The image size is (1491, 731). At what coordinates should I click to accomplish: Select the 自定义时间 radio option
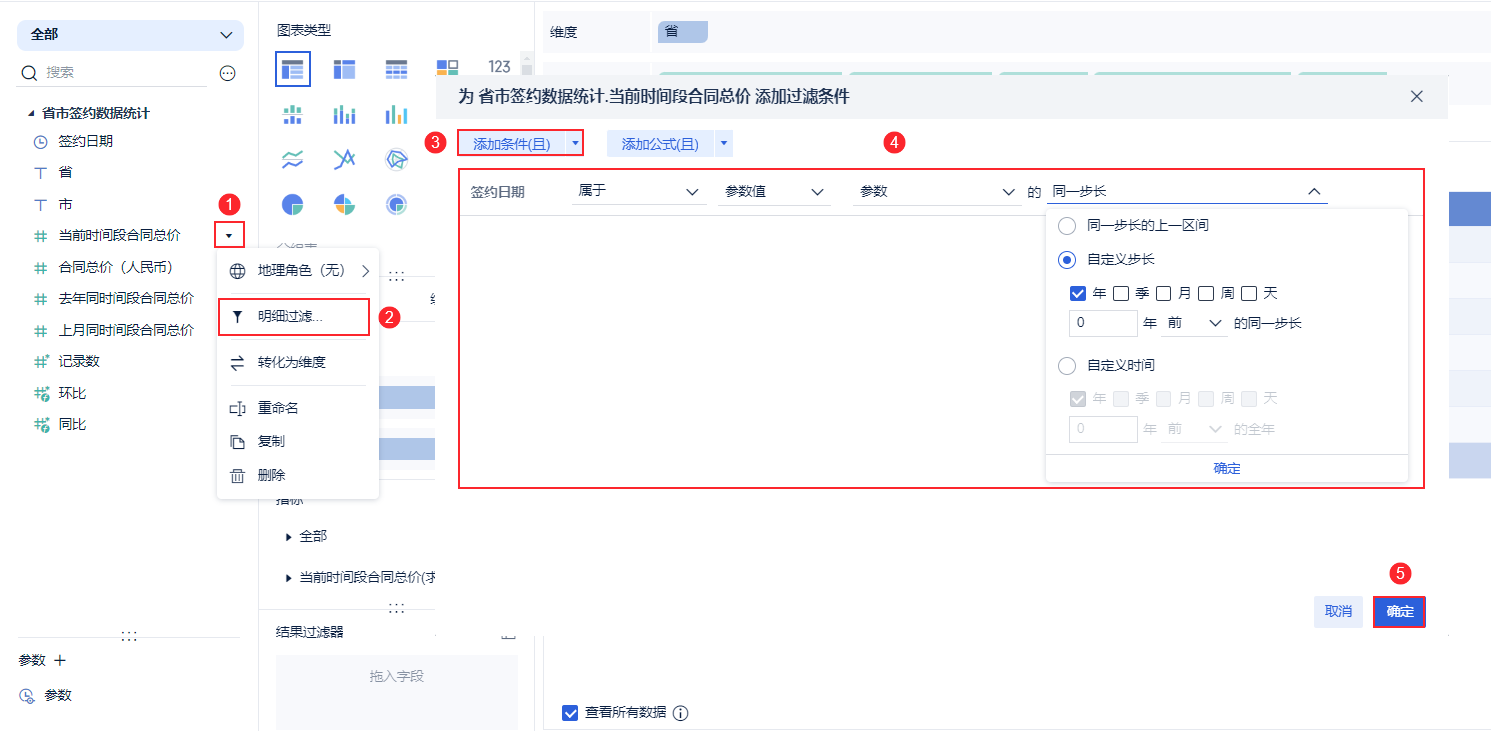(x=1067, y=366)
